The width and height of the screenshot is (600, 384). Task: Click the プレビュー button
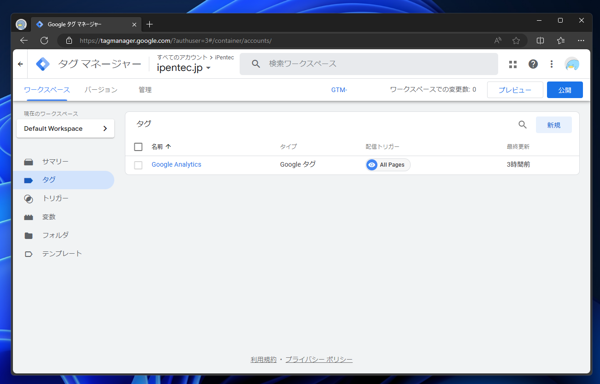(x=515, y=90)
